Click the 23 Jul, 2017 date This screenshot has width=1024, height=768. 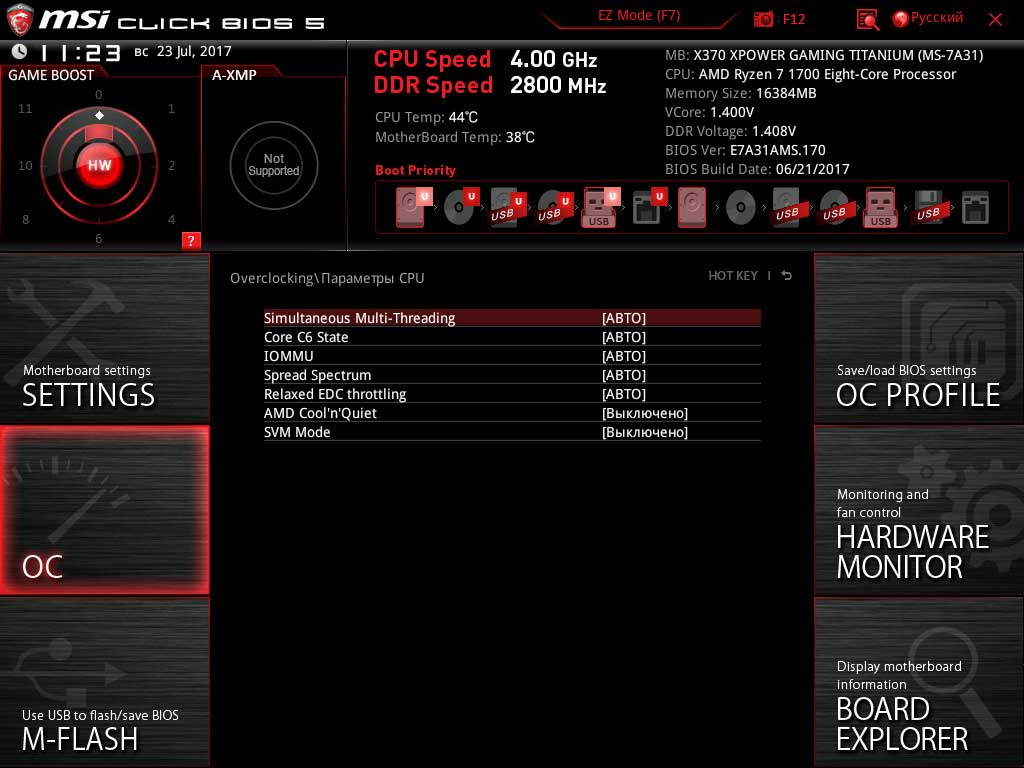194,51
